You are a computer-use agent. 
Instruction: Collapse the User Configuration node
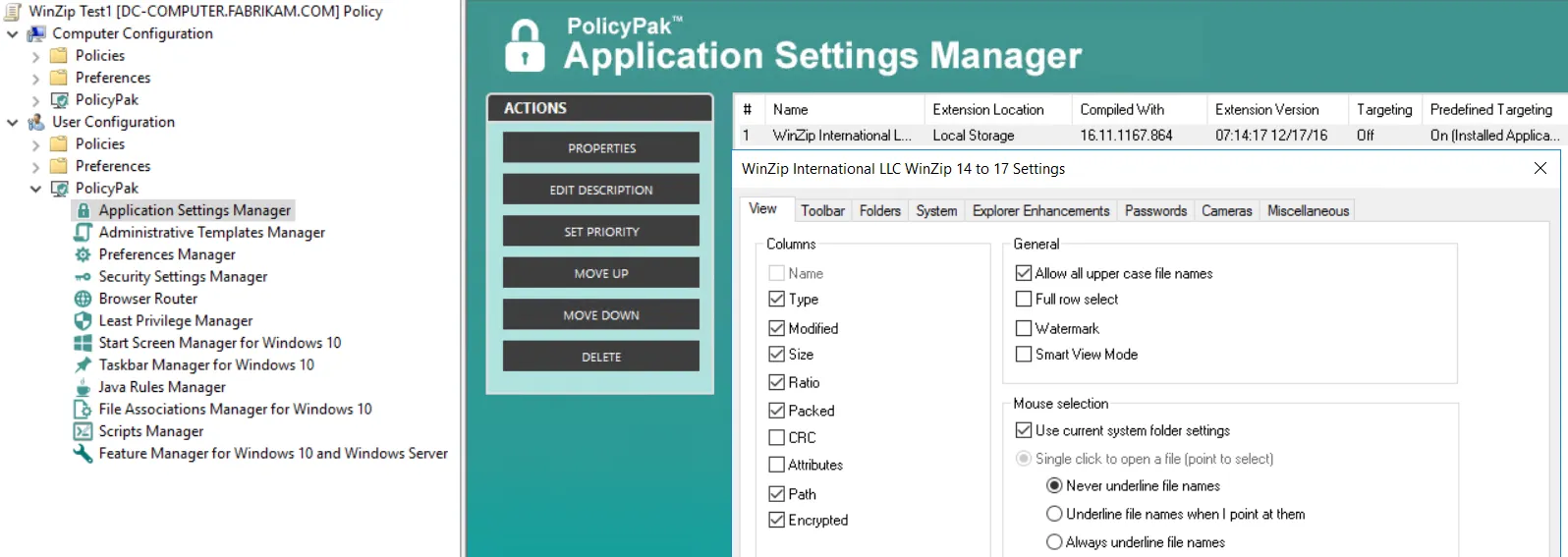(x=13, y=123)
